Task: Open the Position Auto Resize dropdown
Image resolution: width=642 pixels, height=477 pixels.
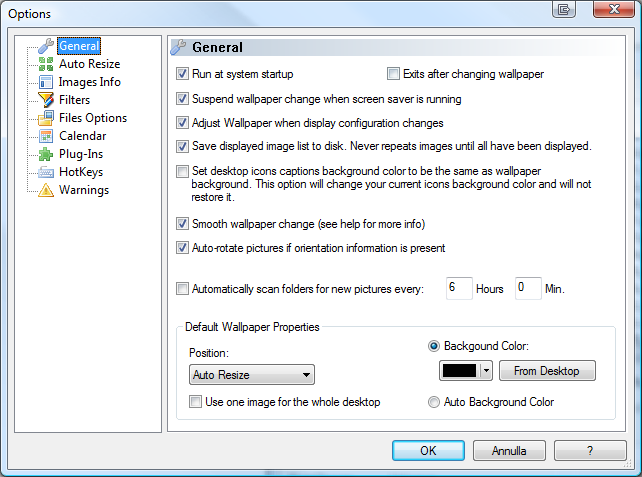Action: click(x=252, y=375)
